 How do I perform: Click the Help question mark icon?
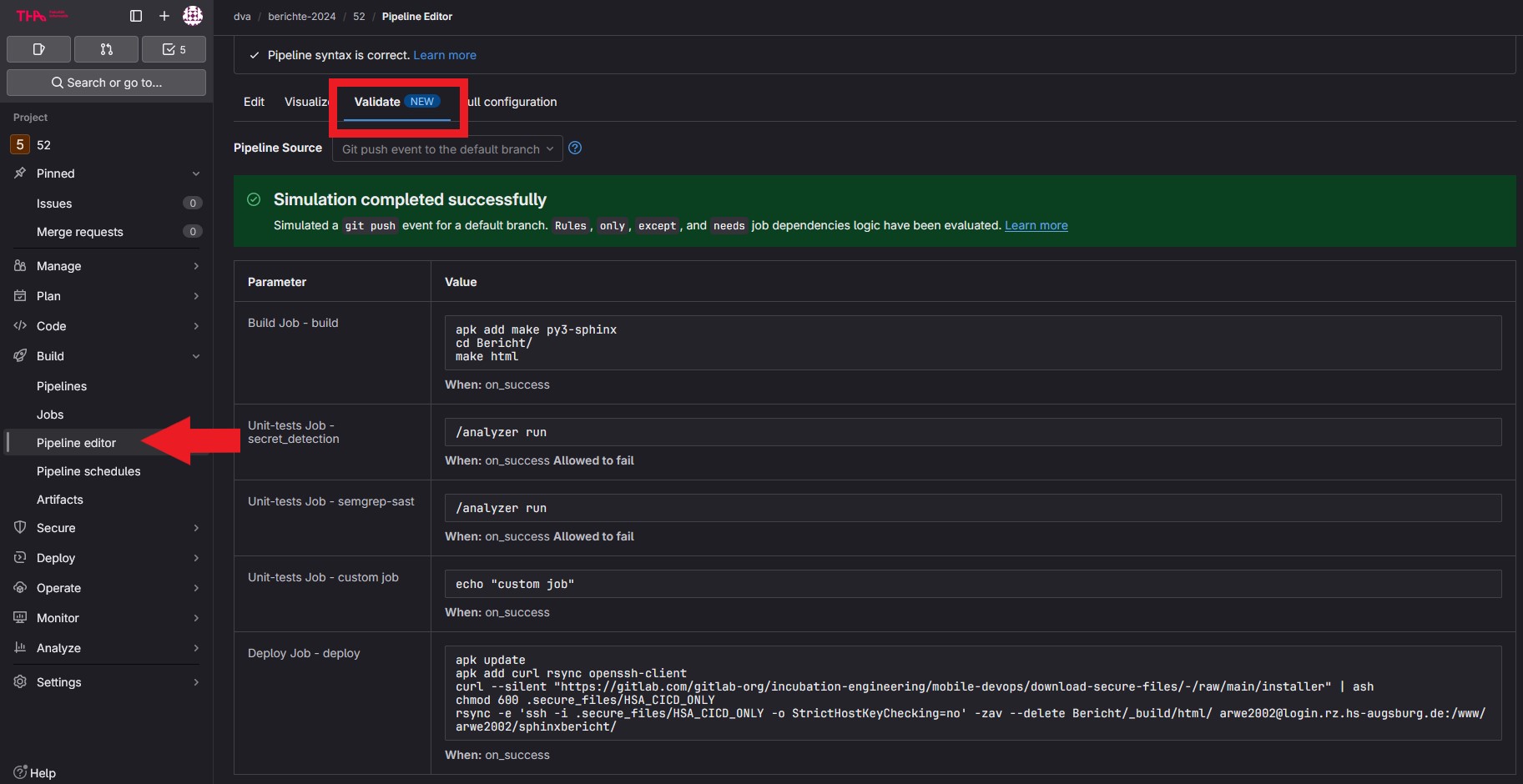pos(21,772)
